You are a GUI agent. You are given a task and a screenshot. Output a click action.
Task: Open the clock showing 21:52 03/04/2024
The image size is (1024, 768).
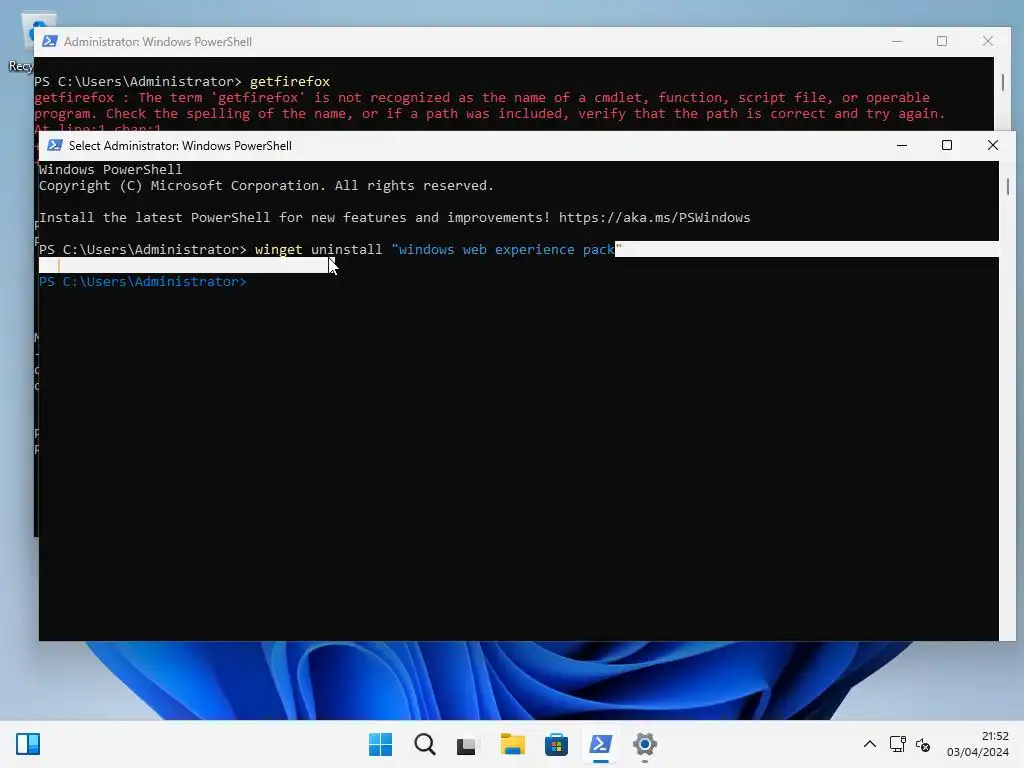pos(978,744)
